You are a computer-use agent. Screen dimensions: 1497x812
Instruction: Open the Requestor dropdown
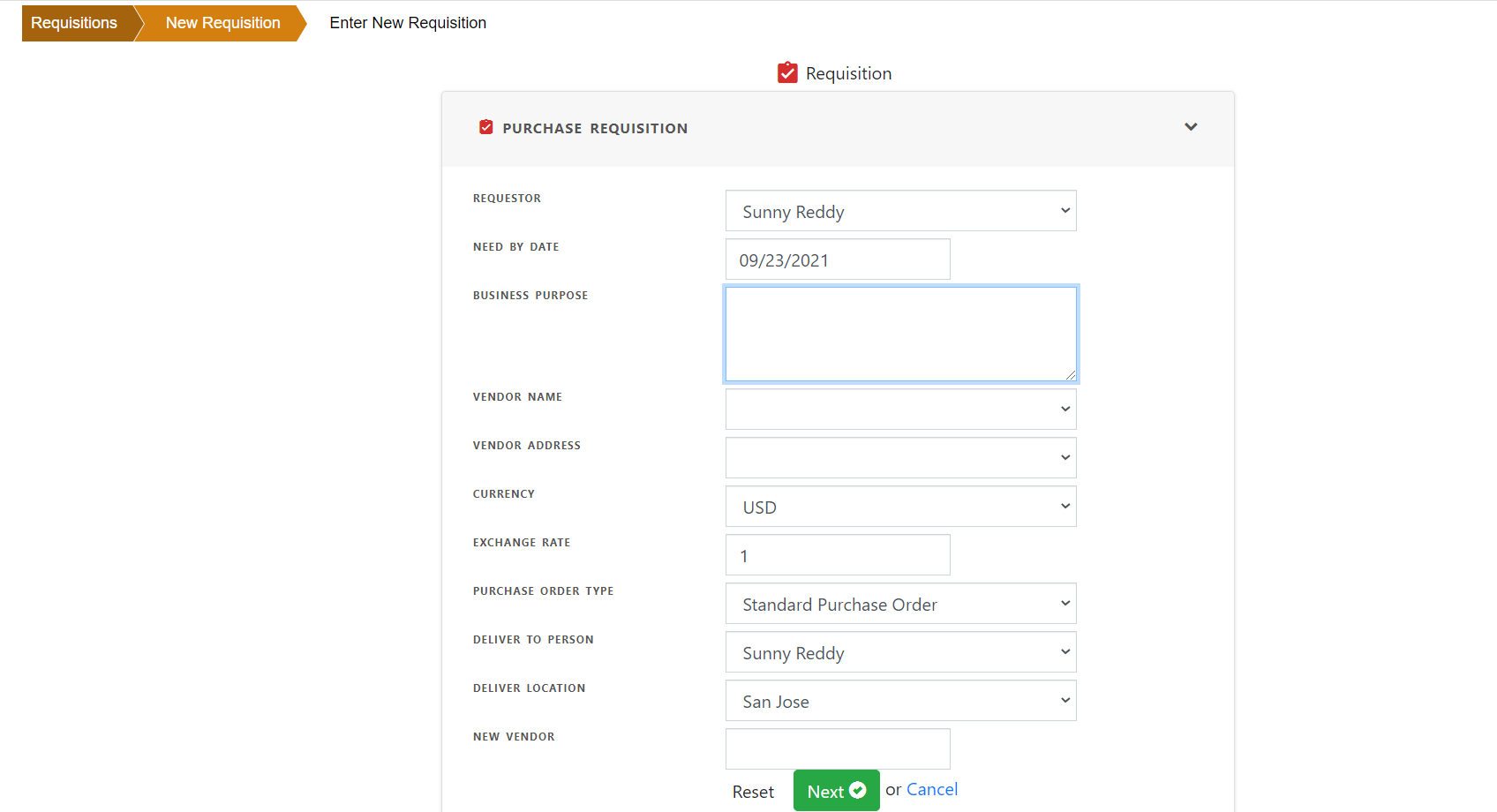point(900,211)
